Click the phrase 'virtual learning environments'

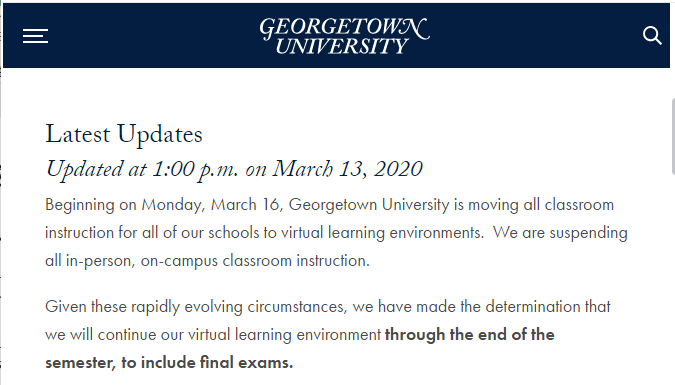point(381,233)
